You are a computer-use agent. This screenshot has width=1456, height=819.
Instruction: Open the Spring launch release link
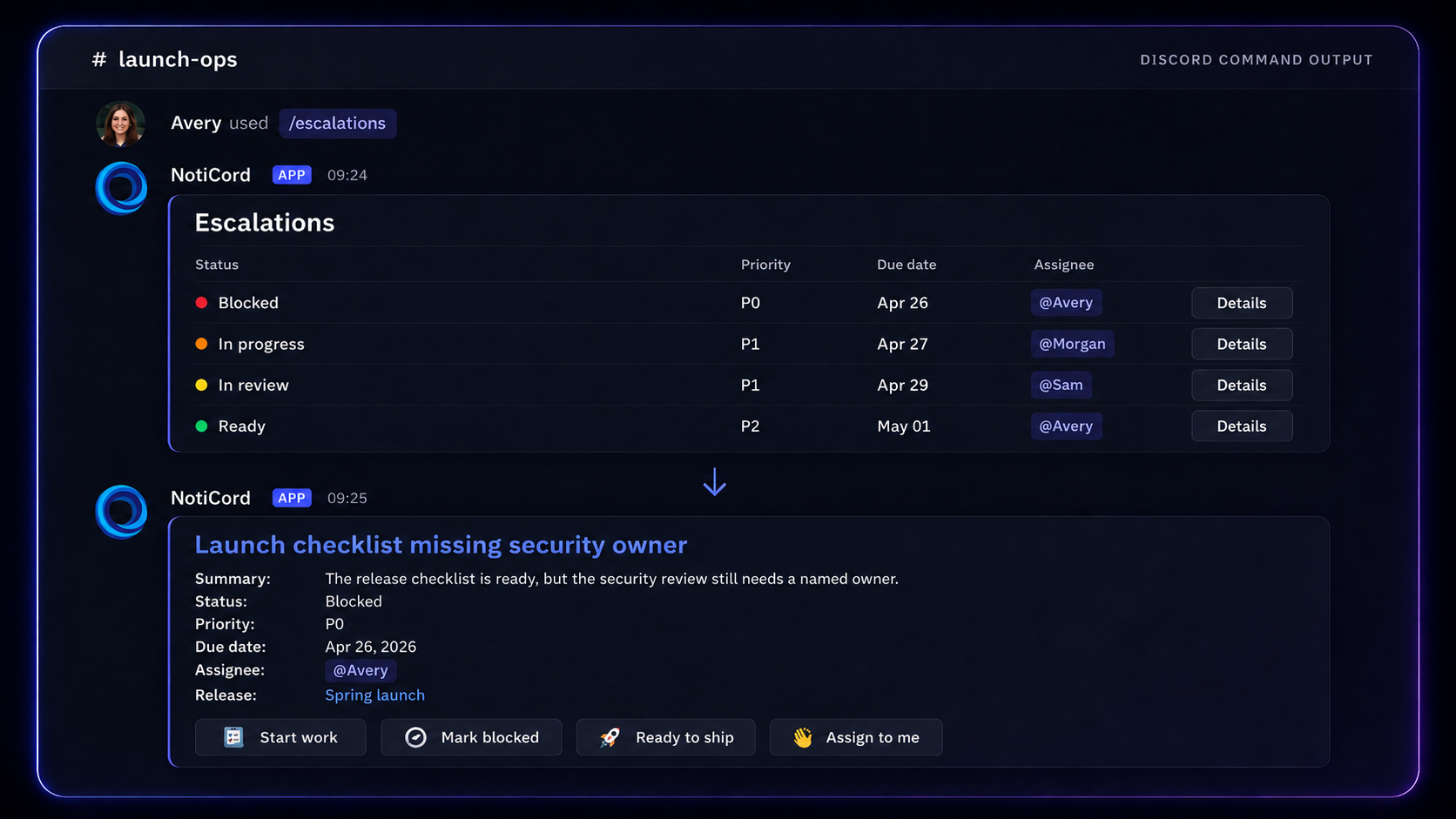[374, 695]
